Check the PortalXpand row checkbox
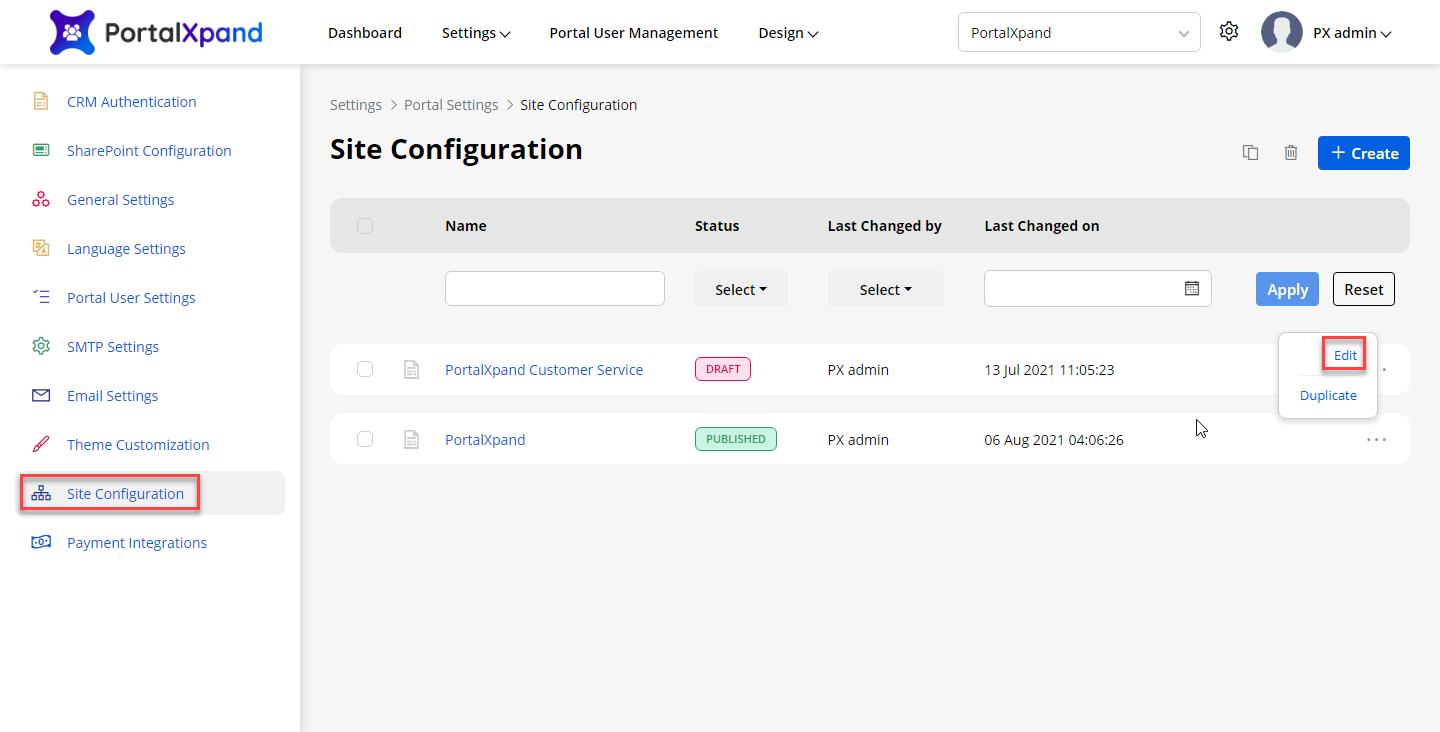Image resolution: width=1440 pixels, height=732 pixels. 365,439
